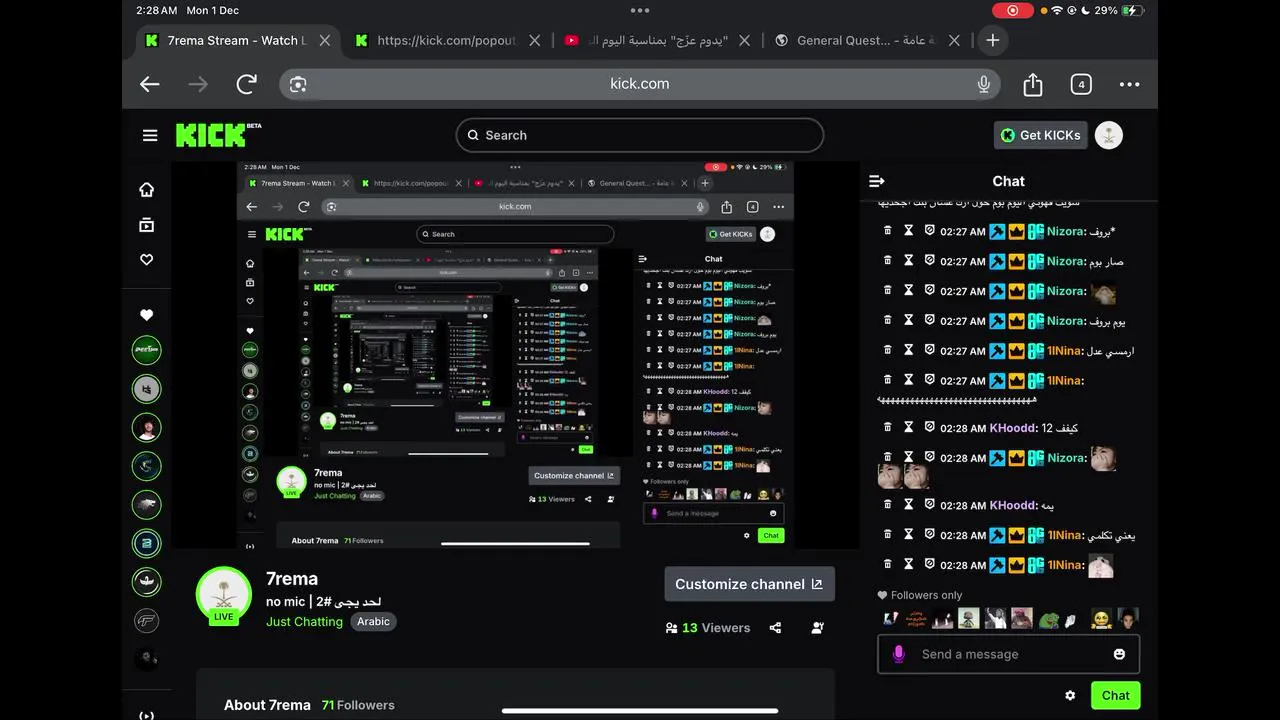Close the 'General Quest...' tab
The width and height of the screenshot is (1280, 720).
coord(954,40)
